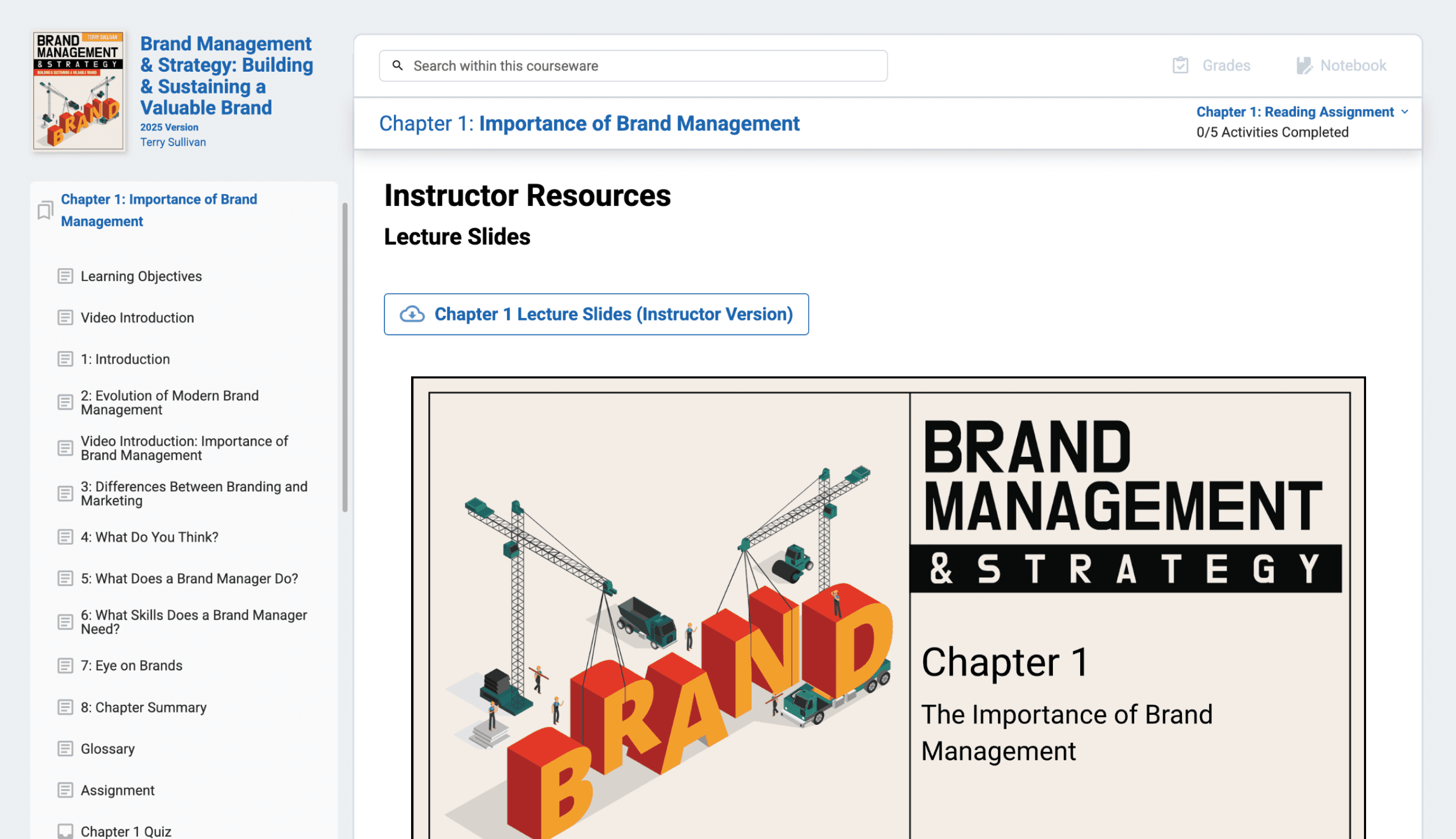Go to 5: What Does a Brand Manager Do?

[x=189, y=578]
